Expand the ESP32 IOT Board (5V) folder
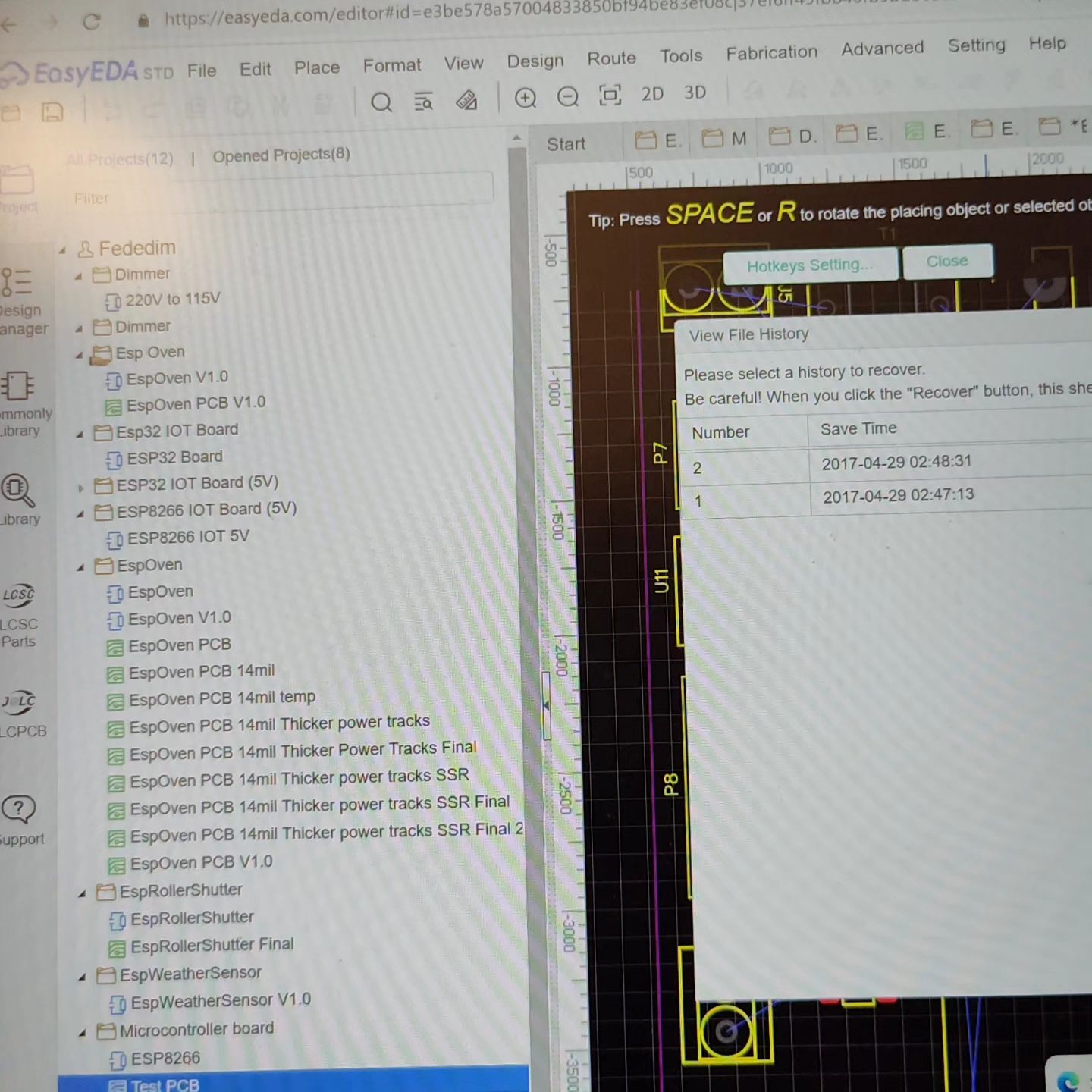Viewport: 1092px width, 1092px height. pos(80,488)
